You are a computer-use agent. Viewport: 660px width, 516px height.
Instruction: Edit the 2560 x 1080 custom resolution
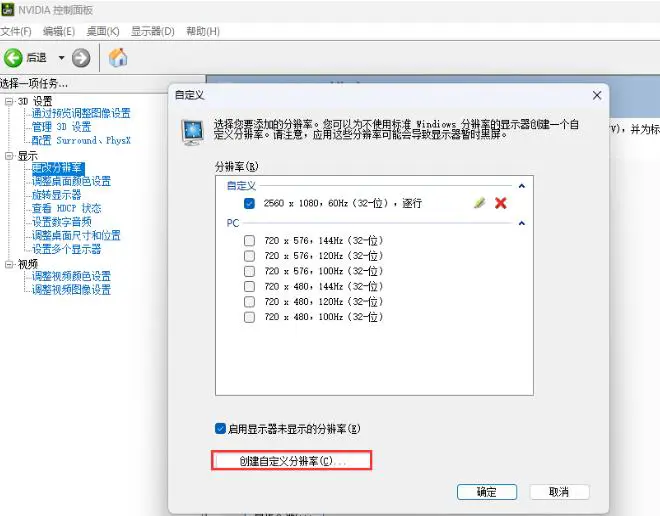click(479, 203)
